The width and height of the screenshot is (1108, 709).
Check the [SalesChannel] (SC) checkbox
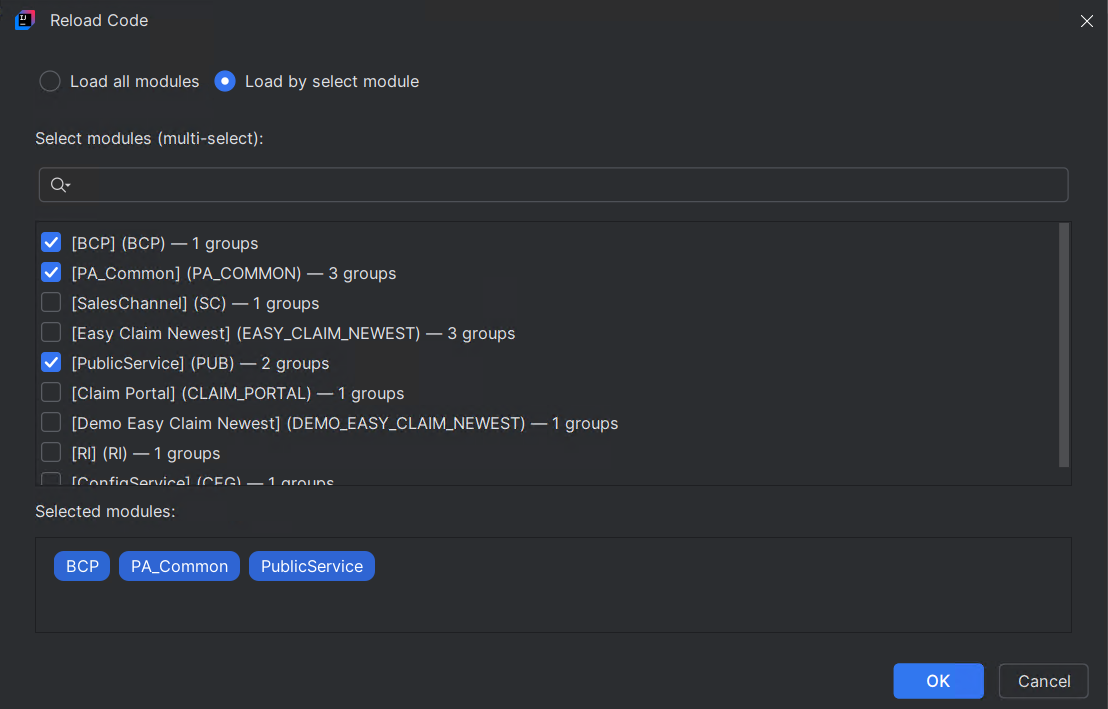click(x=51, y=303)
